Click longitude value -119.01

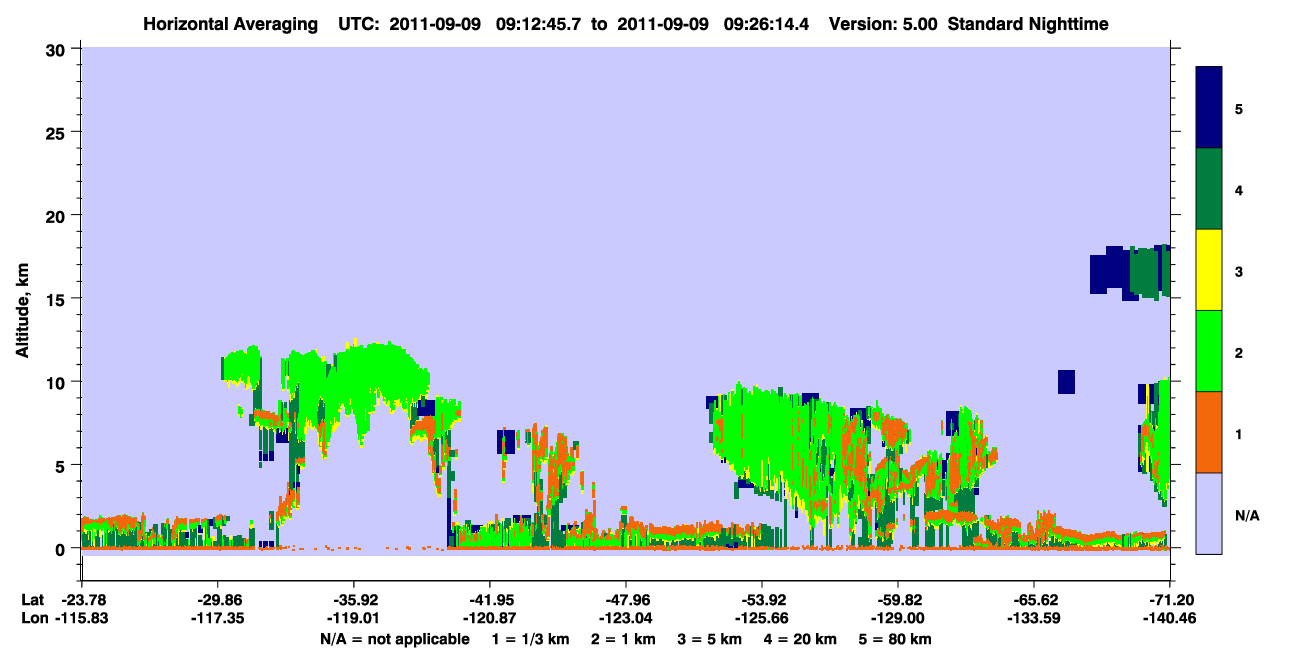pos(353,618)
